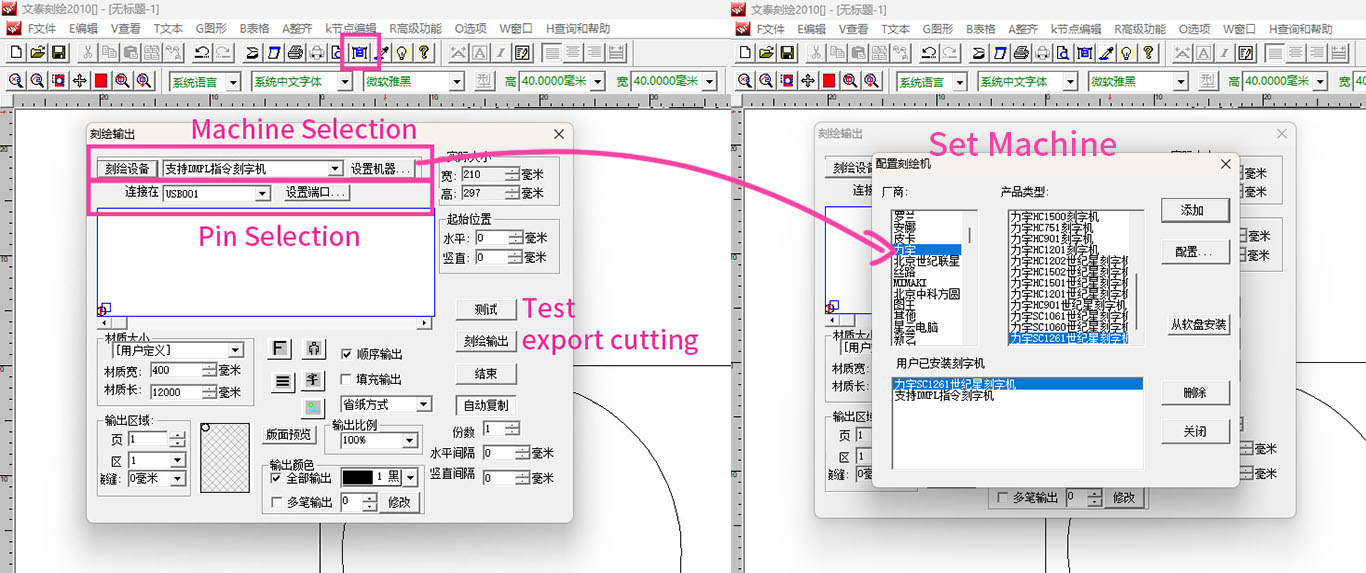This screenshot has width=1366, height=573.
Task: Open the 系统语言 dropdown in right window
Action: [x=960, y=81]
